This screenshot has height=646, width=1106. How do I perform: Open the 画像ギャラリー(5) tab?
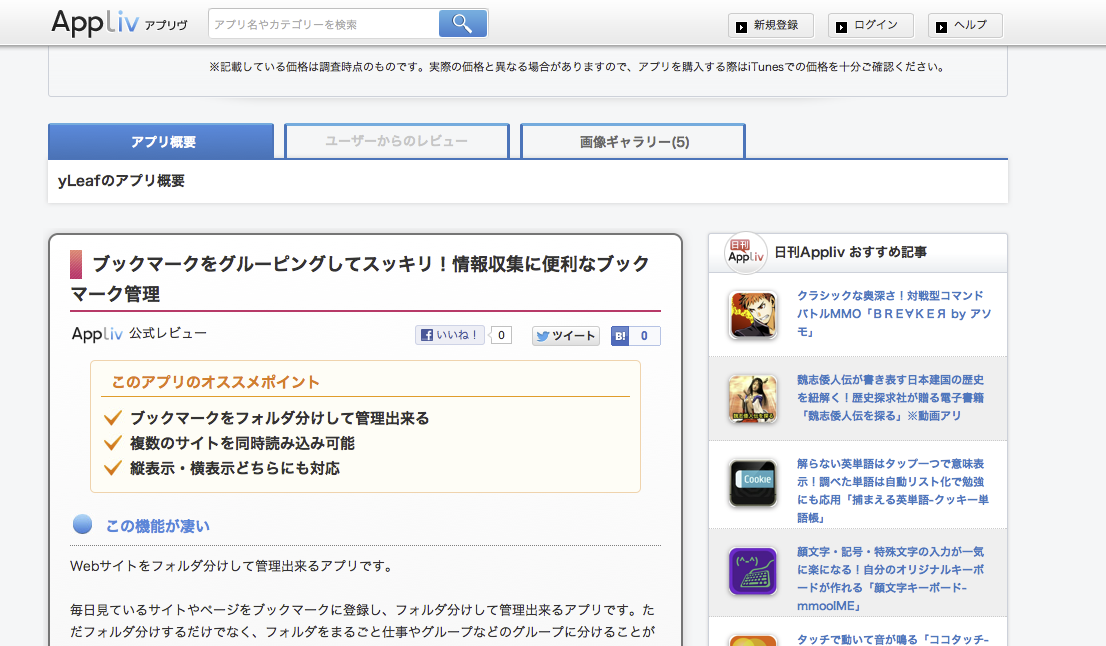pos(633,141)
